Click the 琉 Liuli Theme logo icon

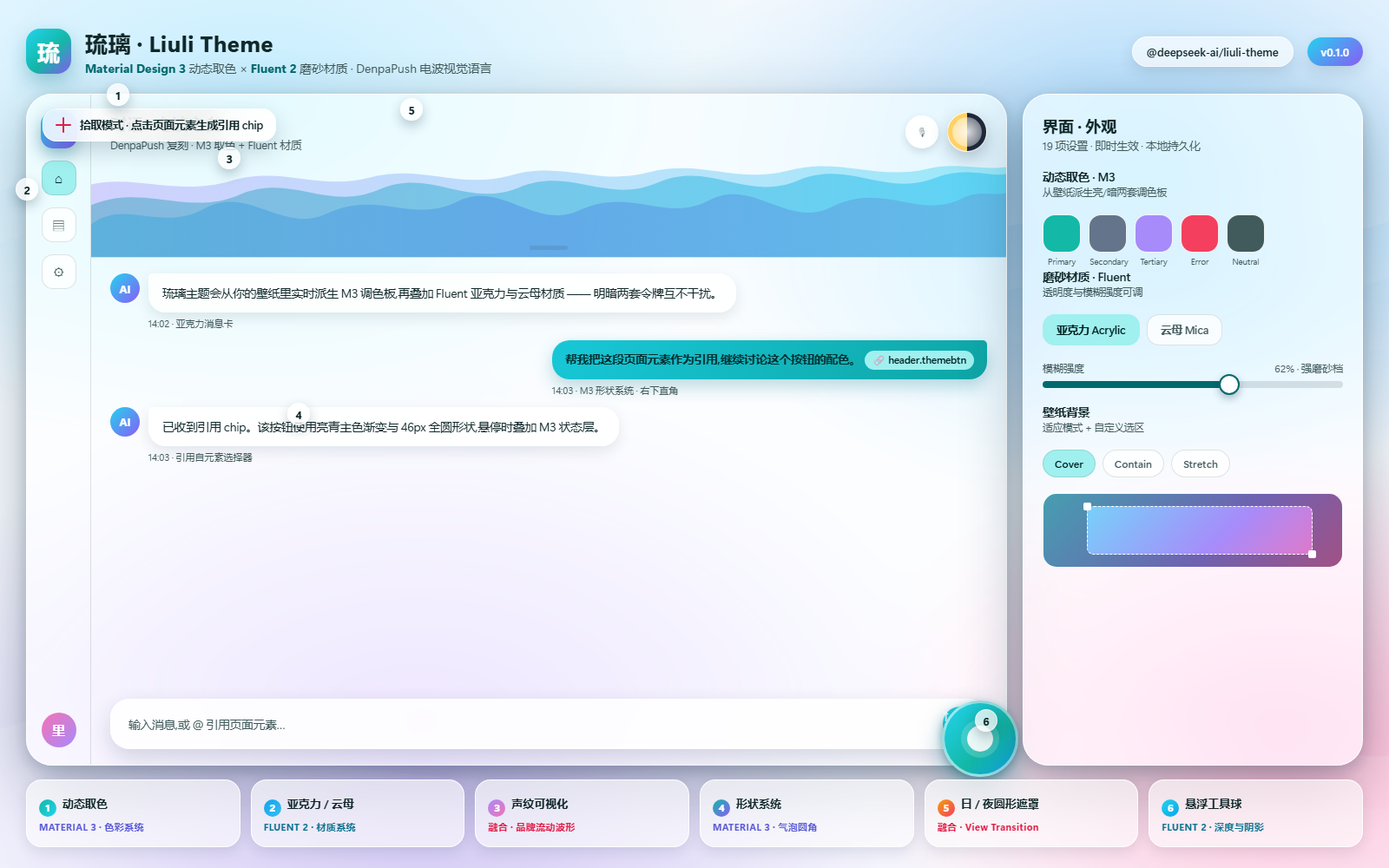49,52
